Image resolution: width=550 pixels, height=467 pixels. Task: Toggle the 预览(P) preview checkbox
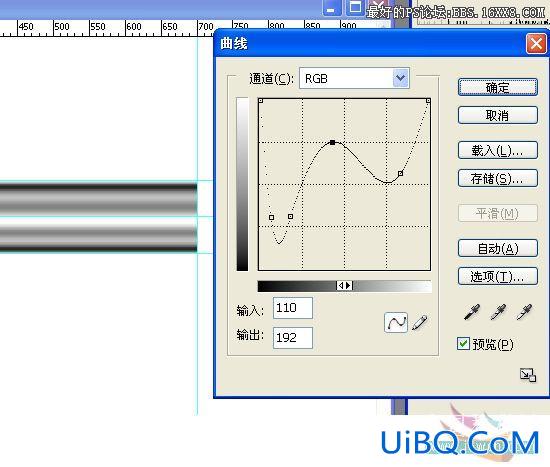tap(463, 343)
